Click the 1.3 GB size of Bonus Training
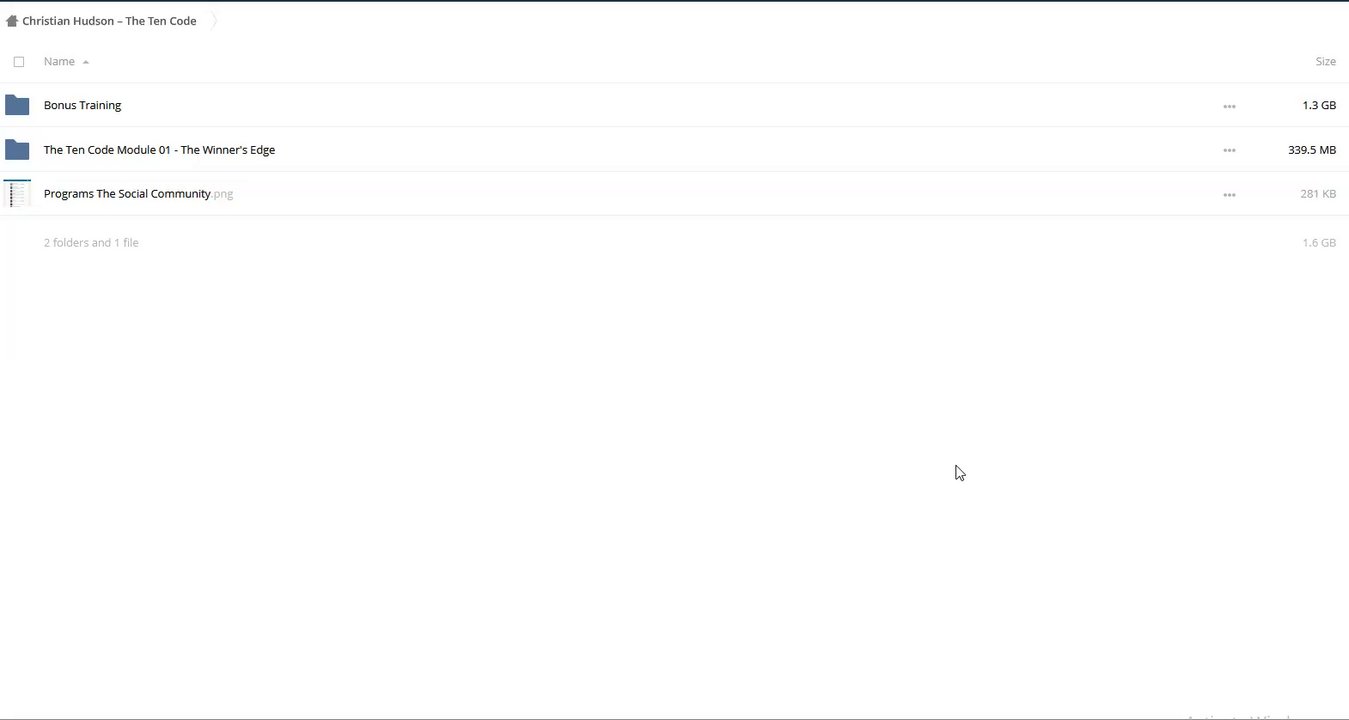 (x=1319, y=105)
